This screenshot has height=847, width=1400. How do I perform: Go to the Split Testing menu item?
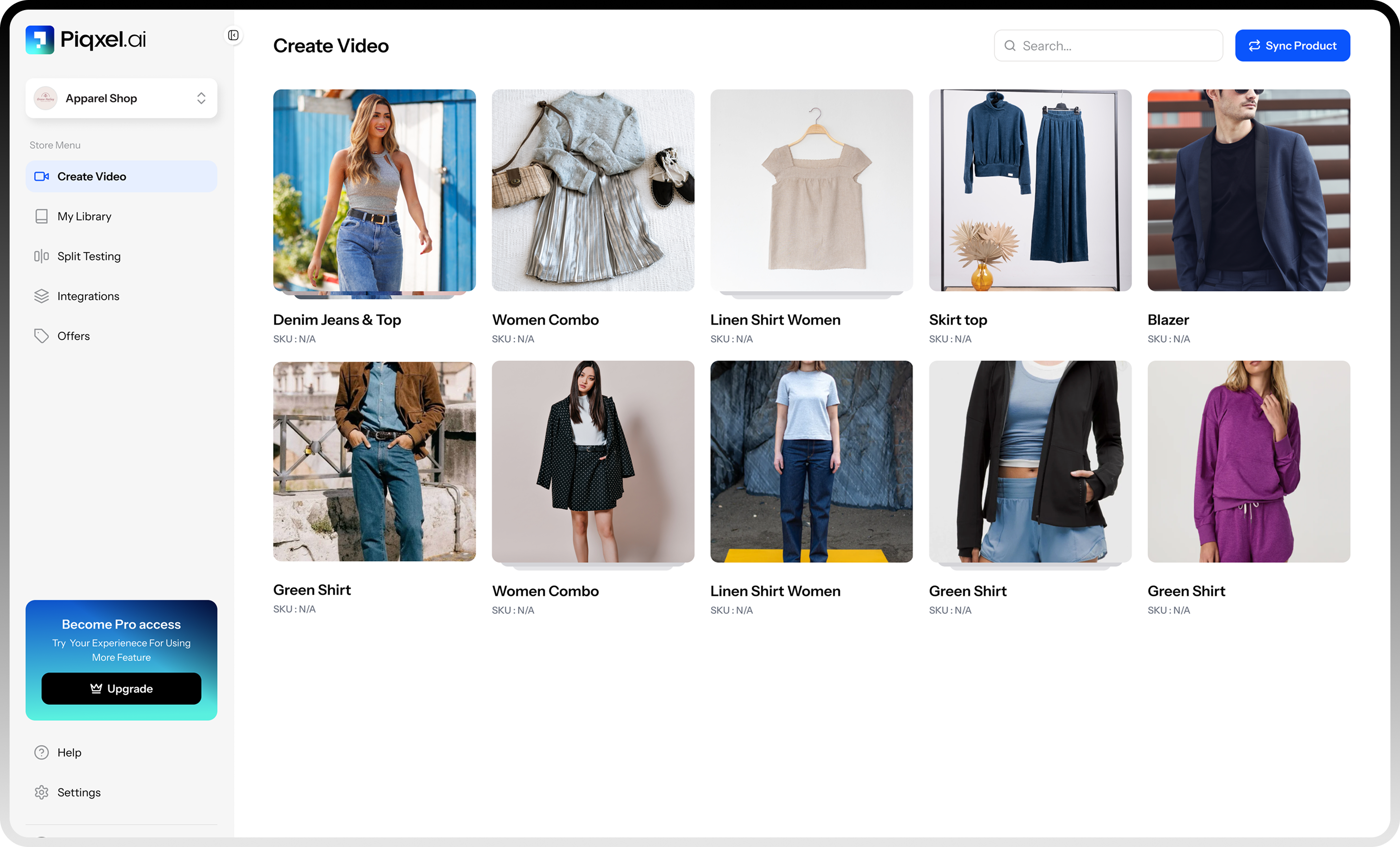click(x=88, y=256)
